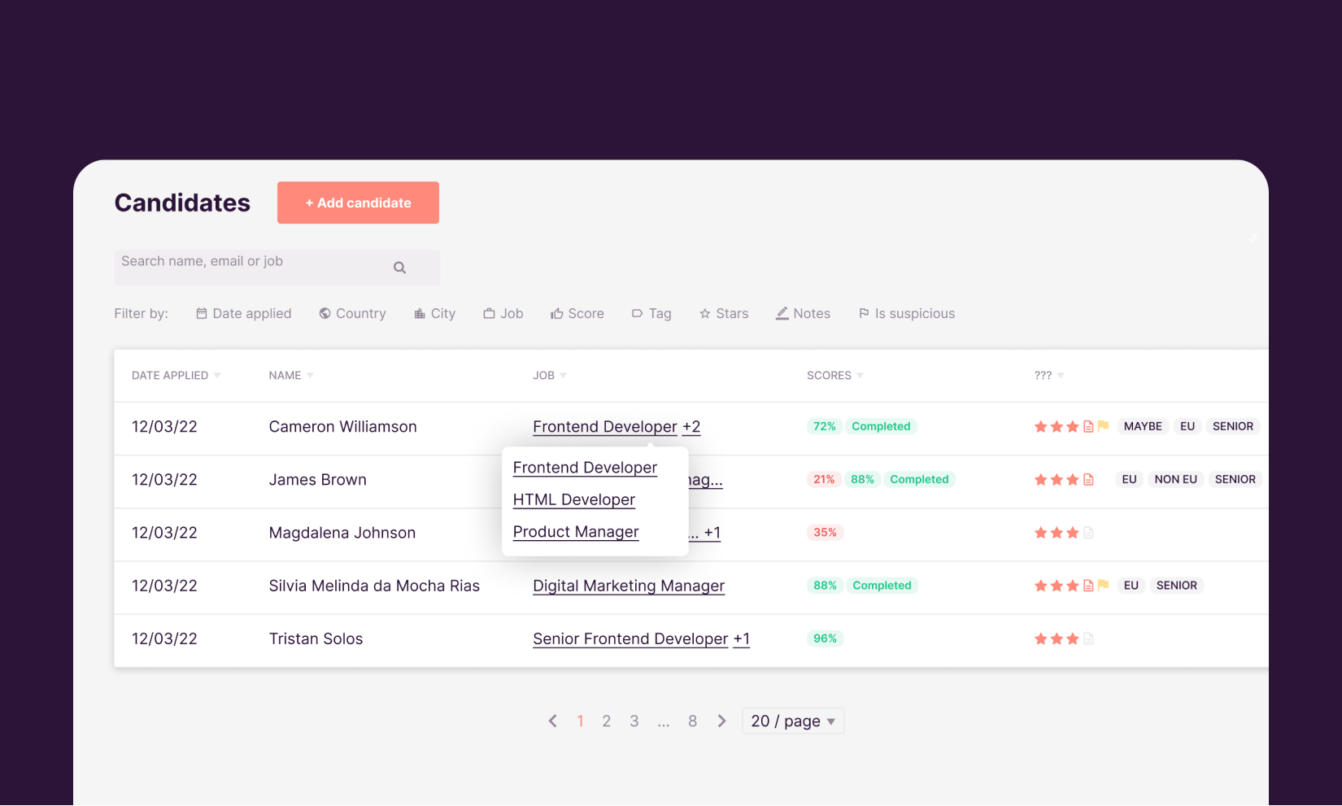Viewport: 1342px width, 806px height.
Task: Select the Country globe filter icon
Action: click(x=325, y=313)
